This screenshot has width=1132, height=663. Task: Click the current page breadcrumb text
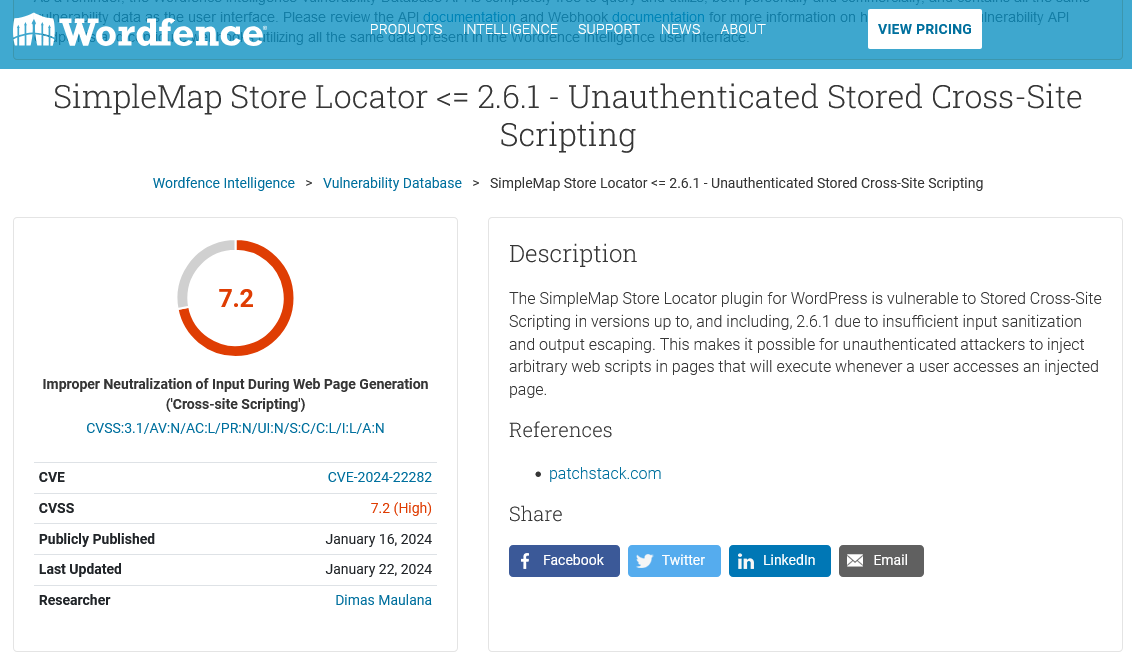[736, 183]
